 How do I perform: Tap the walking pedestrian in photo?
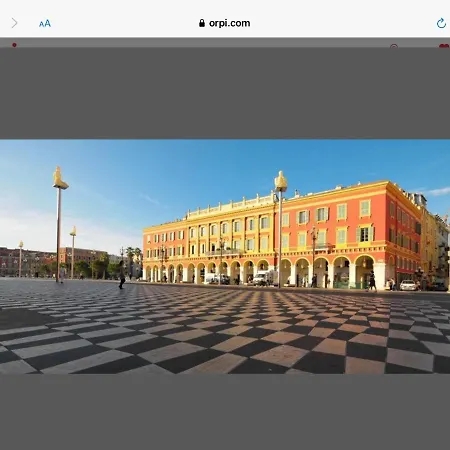122,275
